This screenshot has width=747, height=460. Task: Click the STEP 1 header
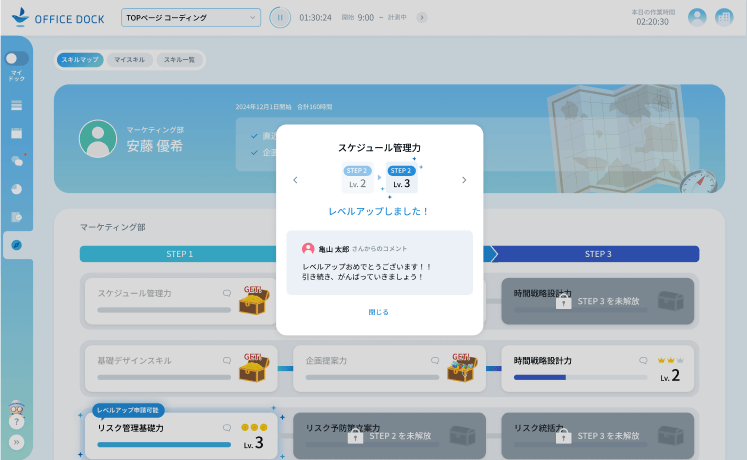tap(180, 254)
